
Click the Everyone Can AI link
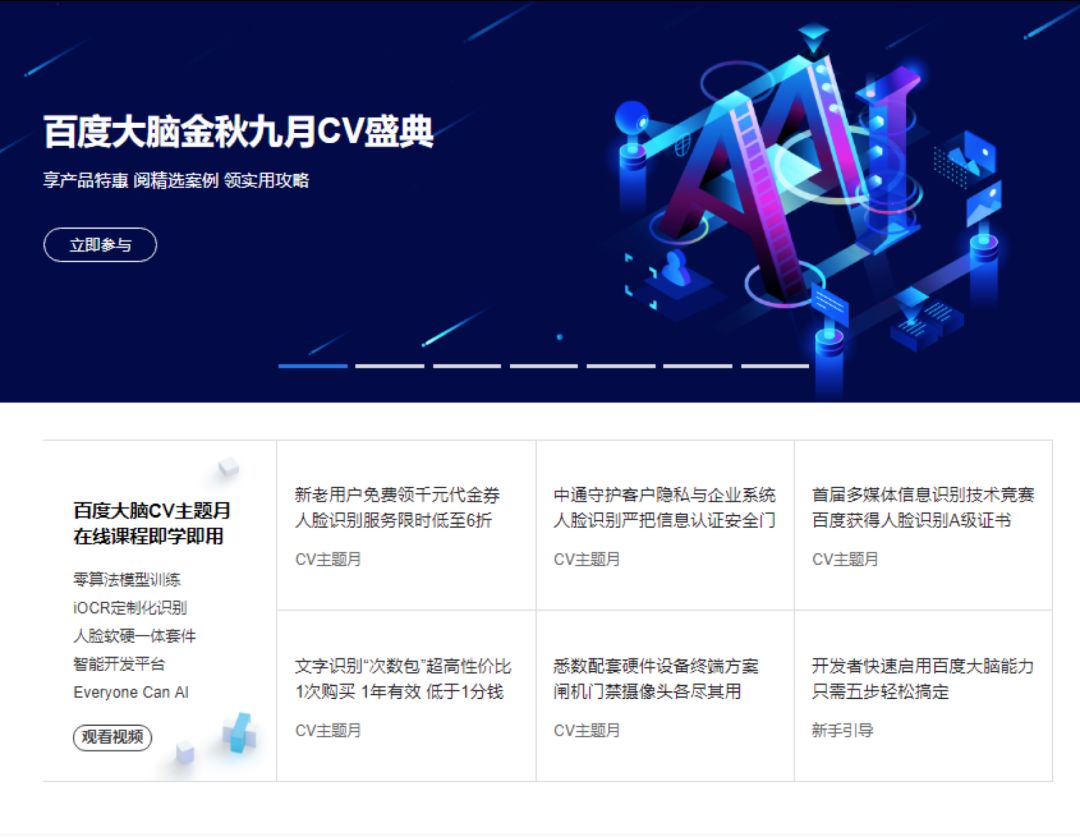coord(131,692)
